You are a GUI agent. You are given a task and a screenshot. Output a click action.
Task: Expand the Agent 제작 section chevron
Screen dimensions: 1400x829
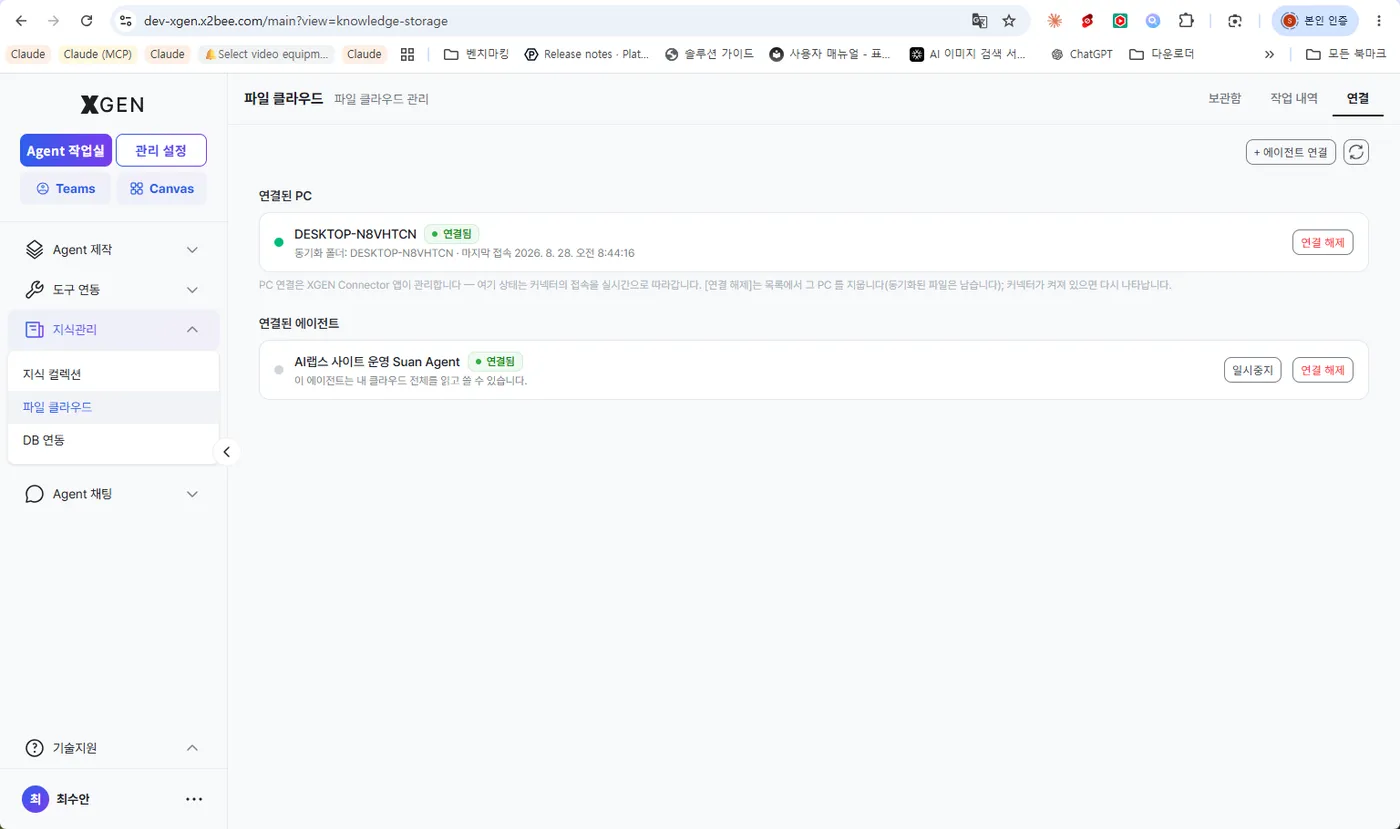pos(193,249)
